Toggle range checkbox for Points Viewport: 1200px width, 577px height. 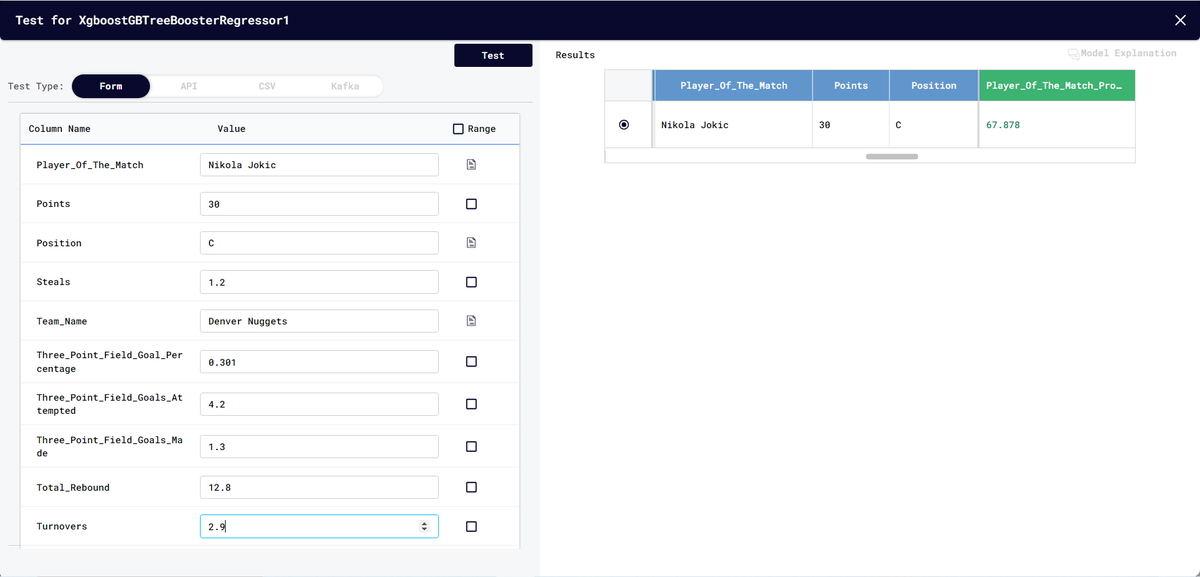[471, 204]
